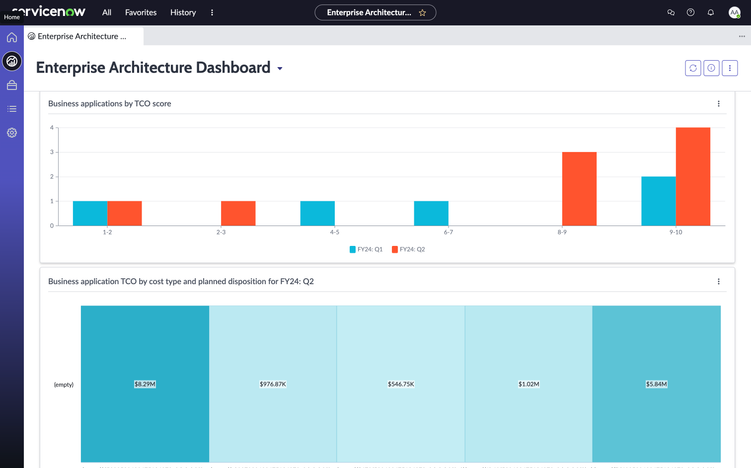
Task: Click the $546.75K heatmap cell
Action: (401, 384)
